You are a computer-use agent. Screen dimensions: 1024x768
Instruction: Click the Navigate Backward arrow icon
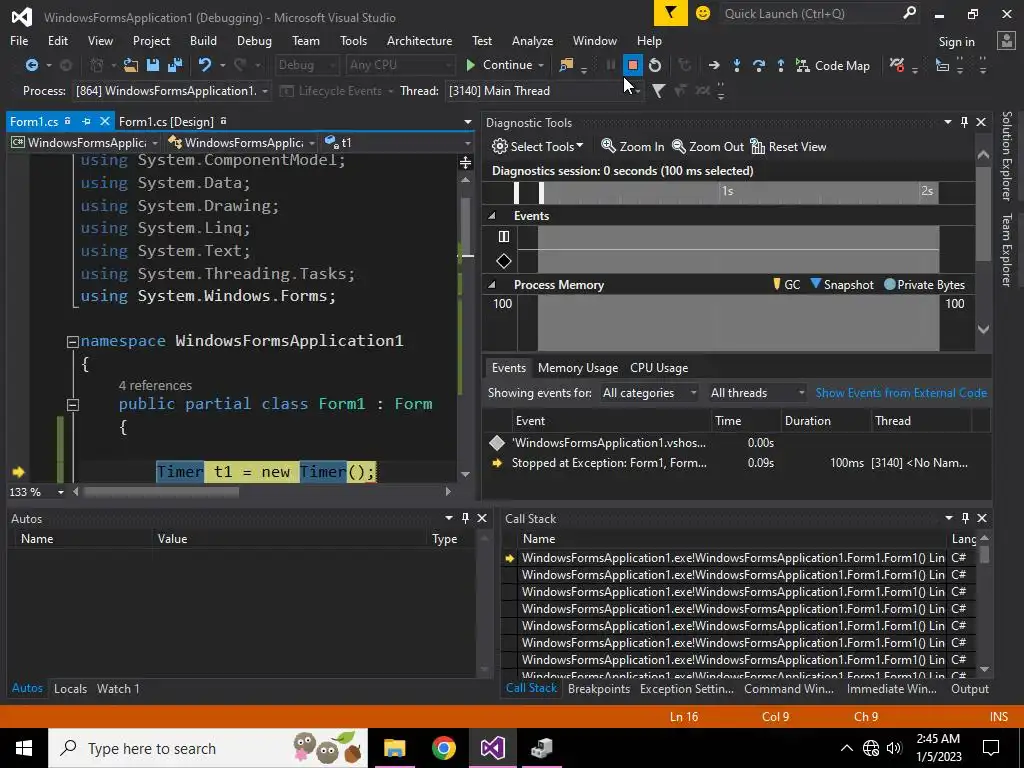[31, 65]
